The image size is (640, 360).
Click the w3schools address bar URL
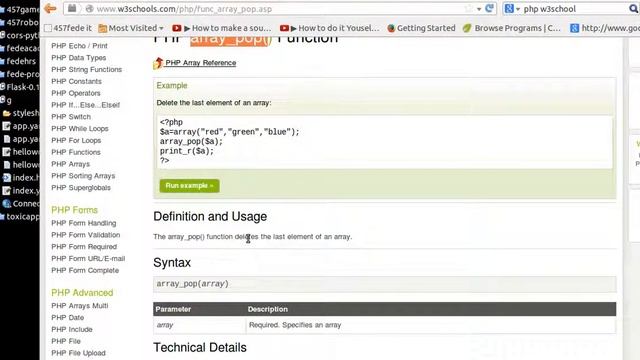pos(184,9)
